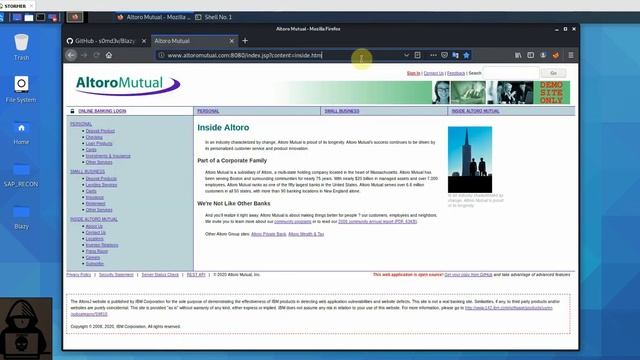Open ONLINE BANKING LOGIN link
The width and height of the screenshot is (640, 360).
[102, 111]
